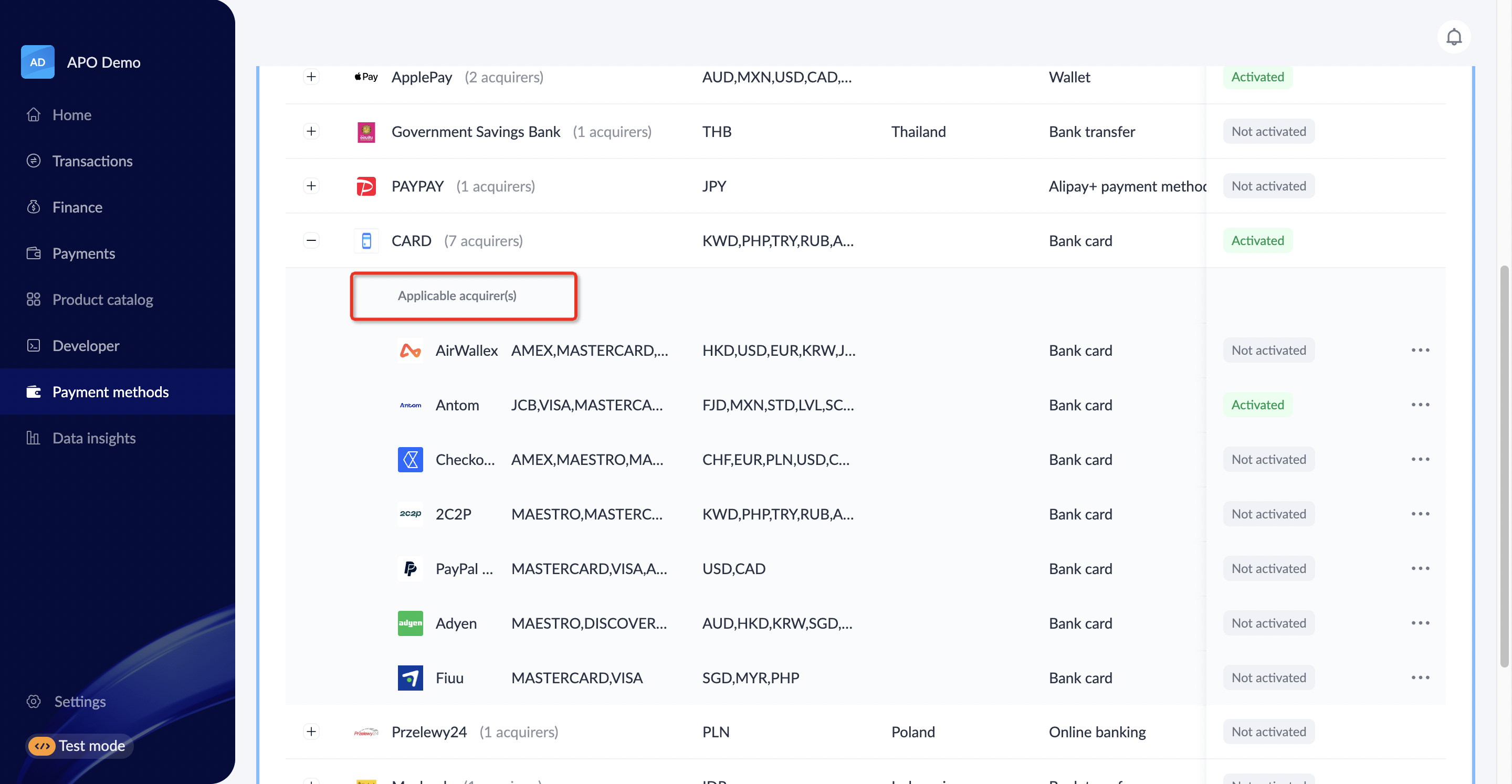Go to Data insights section

pos(94,438)
